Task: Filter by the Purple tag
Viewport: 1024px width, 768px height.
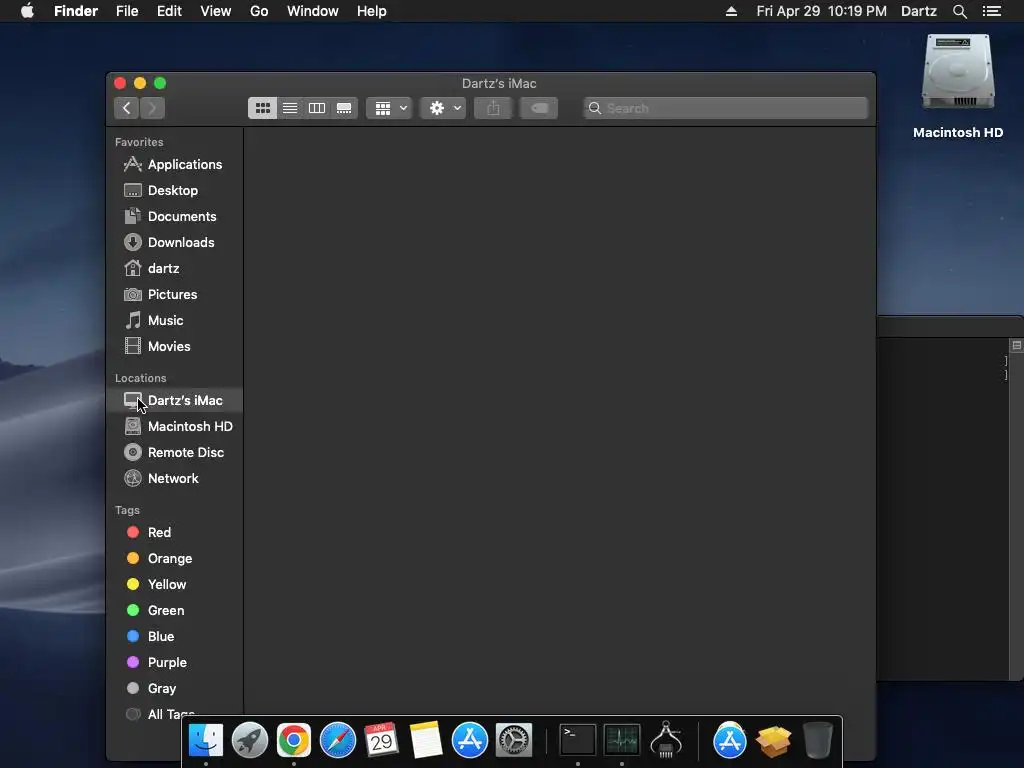Action: click(x=174, y=663)
